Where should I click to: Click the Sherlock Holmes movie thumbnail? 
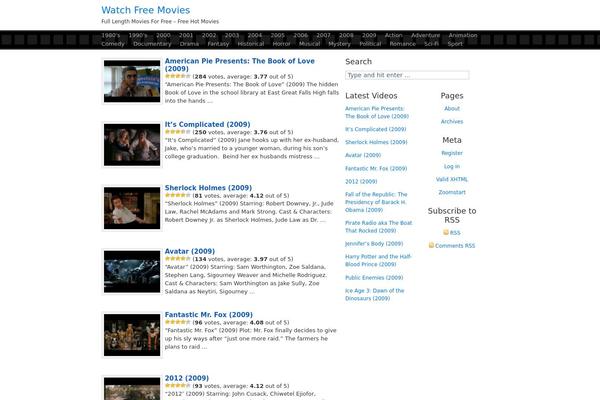(x=132, y=208)
